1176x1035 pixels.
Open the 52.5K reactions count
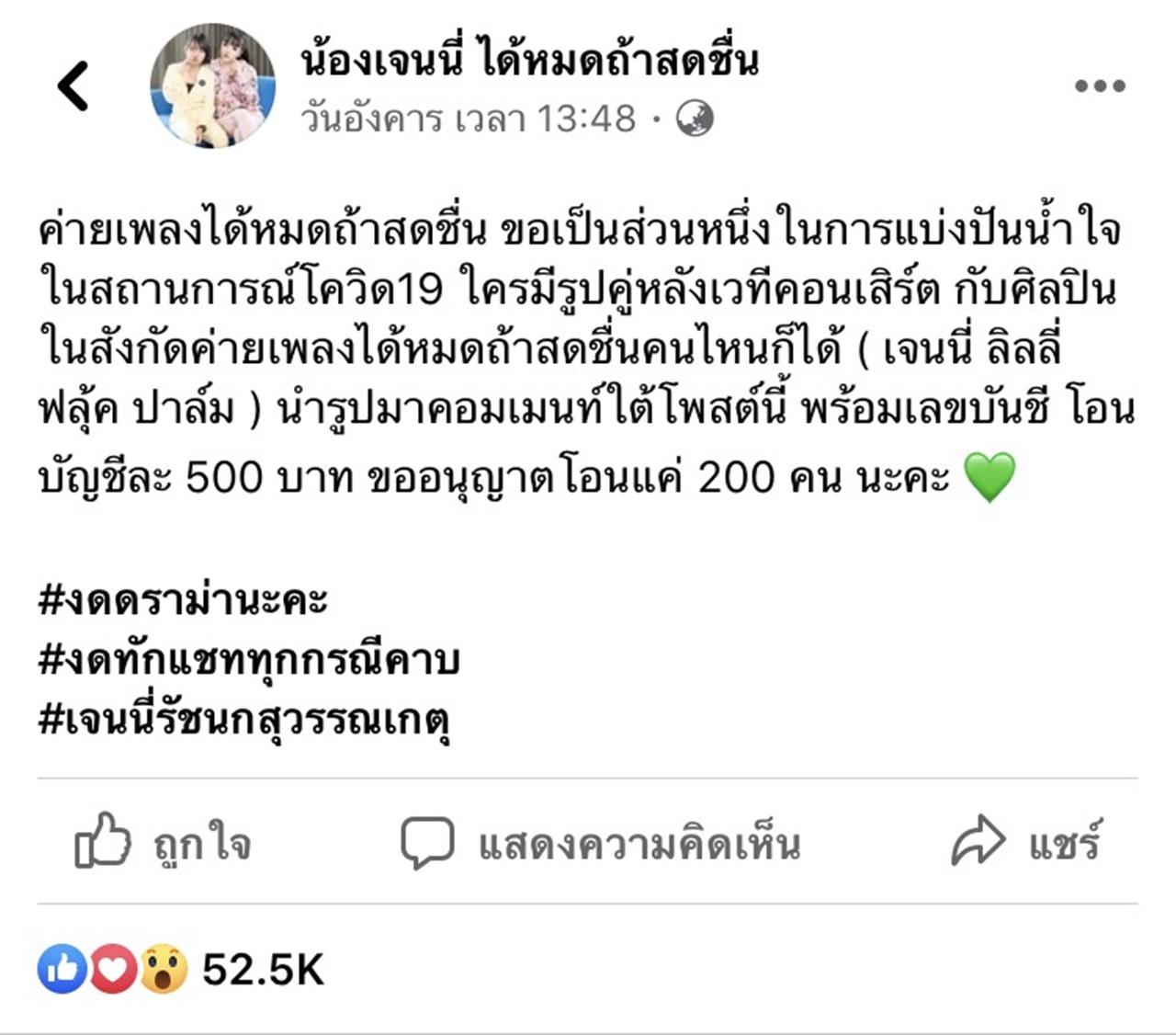point(263,970)
